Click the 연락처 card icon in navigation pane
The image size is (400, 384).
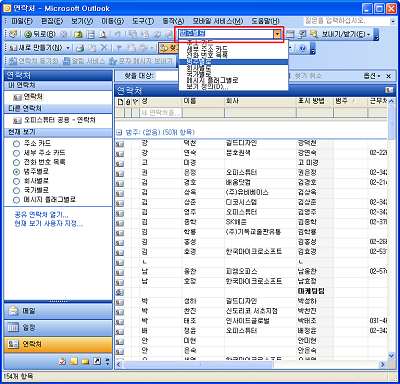(13, 344)
